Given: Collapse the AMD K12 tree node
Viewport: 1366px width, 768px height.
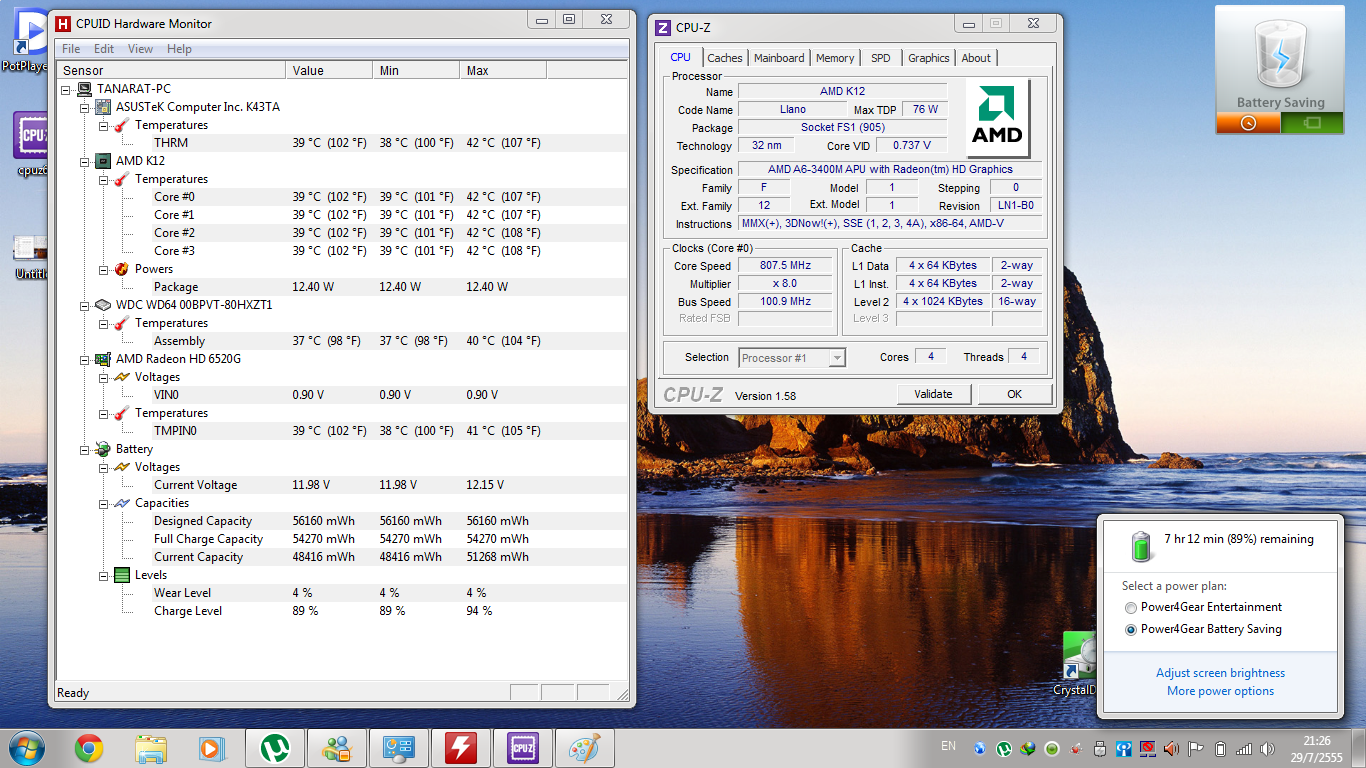Looking at the screenshot, I should coord(85,161).
